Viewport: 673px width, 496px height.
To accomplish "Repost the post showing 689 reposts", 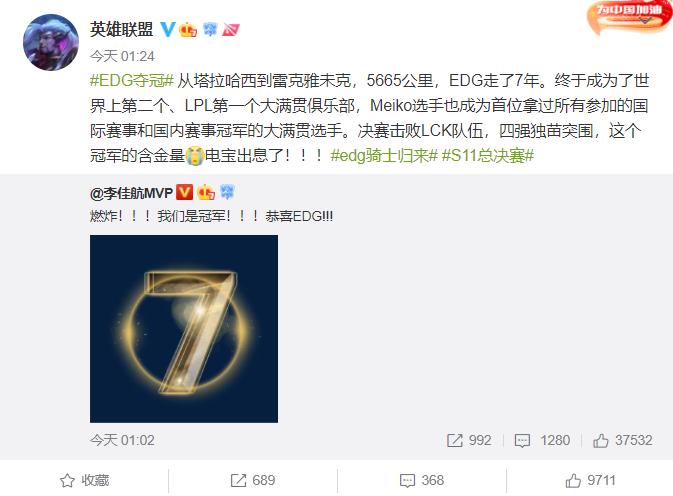I will click(x=253, y=480).
